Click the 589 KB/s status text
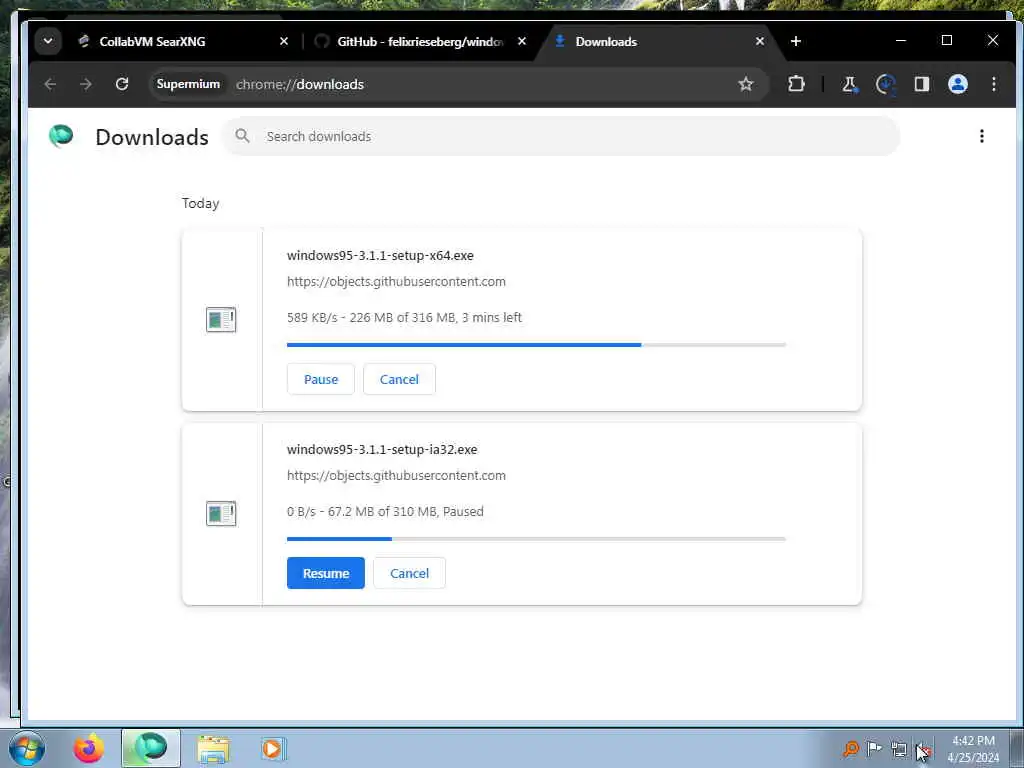The height and width of the screenshot is (768, 1024). pos(404,317)
